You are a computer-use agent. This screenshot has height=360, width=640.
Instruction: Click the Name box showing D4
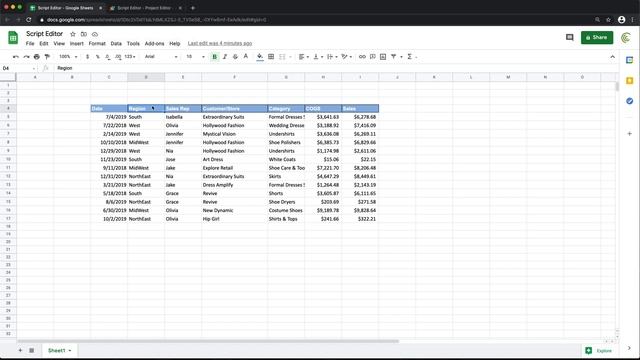pos(19,68)
